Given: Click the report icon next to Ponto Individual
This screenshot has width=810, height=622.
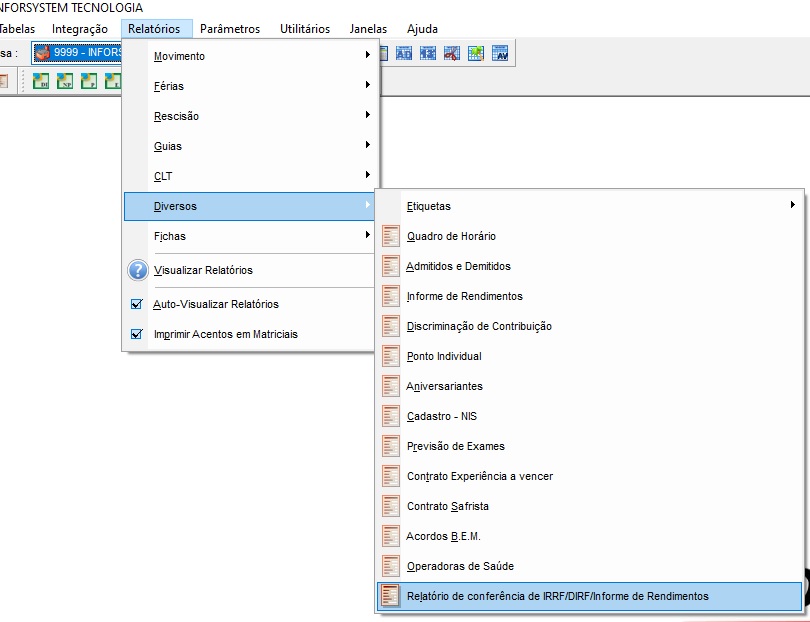Looking at the screenshot, I should [x=391, y=356].
